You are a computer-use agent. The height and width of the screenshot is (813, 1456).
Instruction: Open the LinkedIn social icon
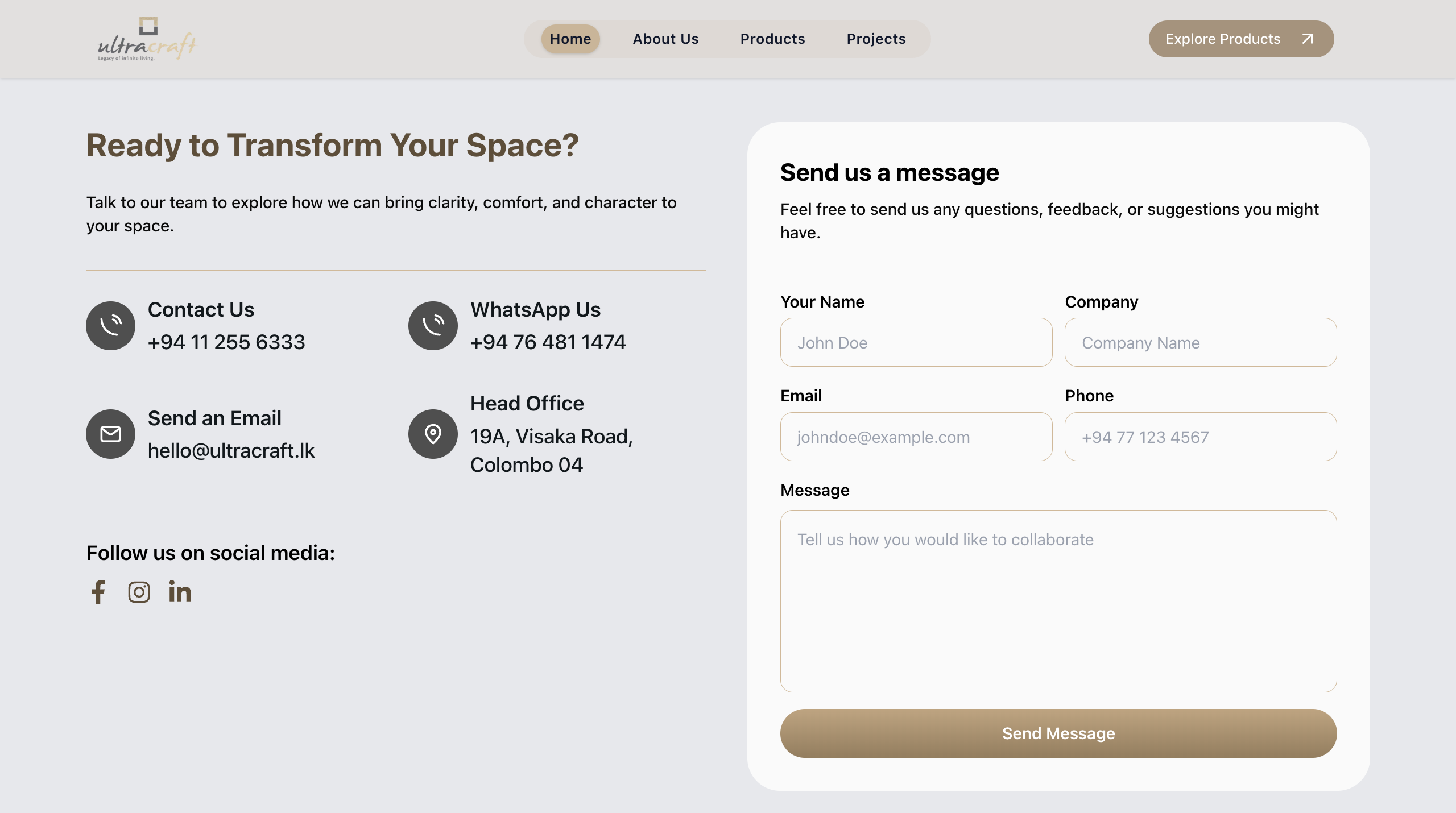pyautogui.click(x=180, y=592)
